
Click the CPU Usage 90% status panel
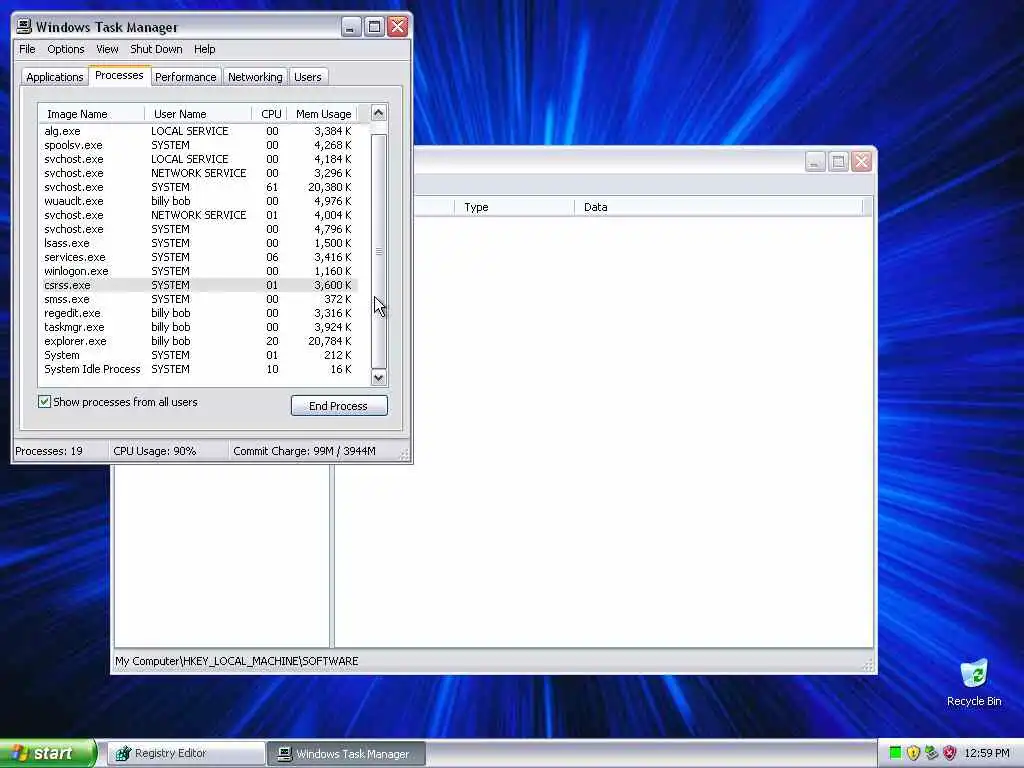(x=168, y=451)
